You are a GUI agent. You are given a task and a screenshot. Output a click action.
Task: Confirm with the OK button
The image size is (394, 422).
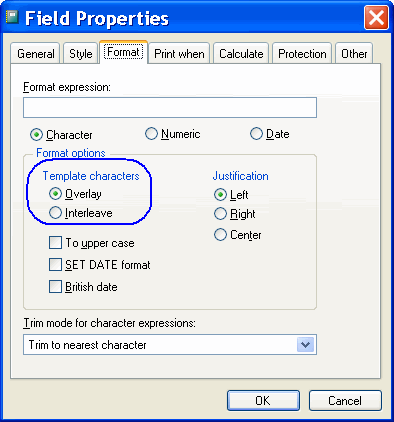[263, 401]
